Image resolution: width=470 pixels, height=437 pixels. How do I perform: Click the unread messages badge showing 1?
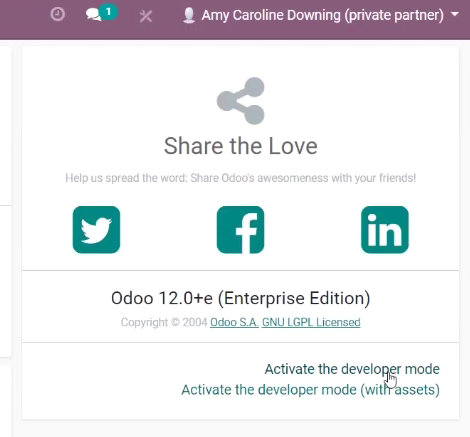(108, 12)
